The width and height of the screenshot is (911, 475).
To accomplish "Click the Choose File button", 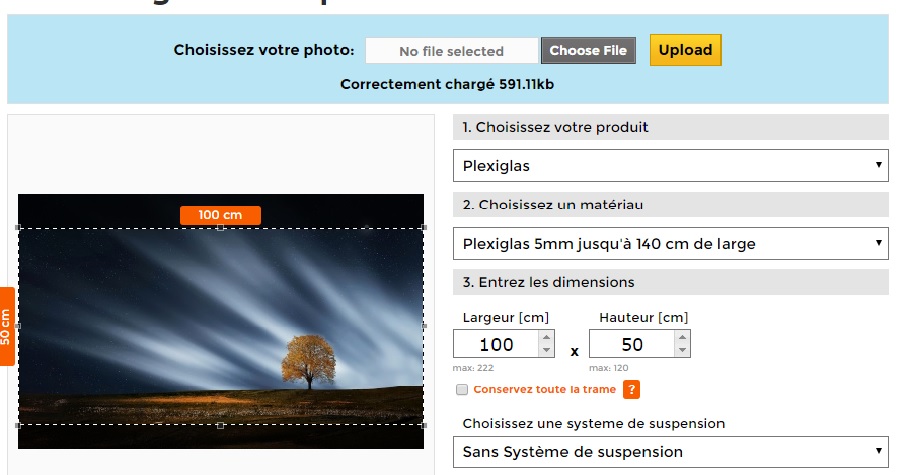I will pos(588,51).
